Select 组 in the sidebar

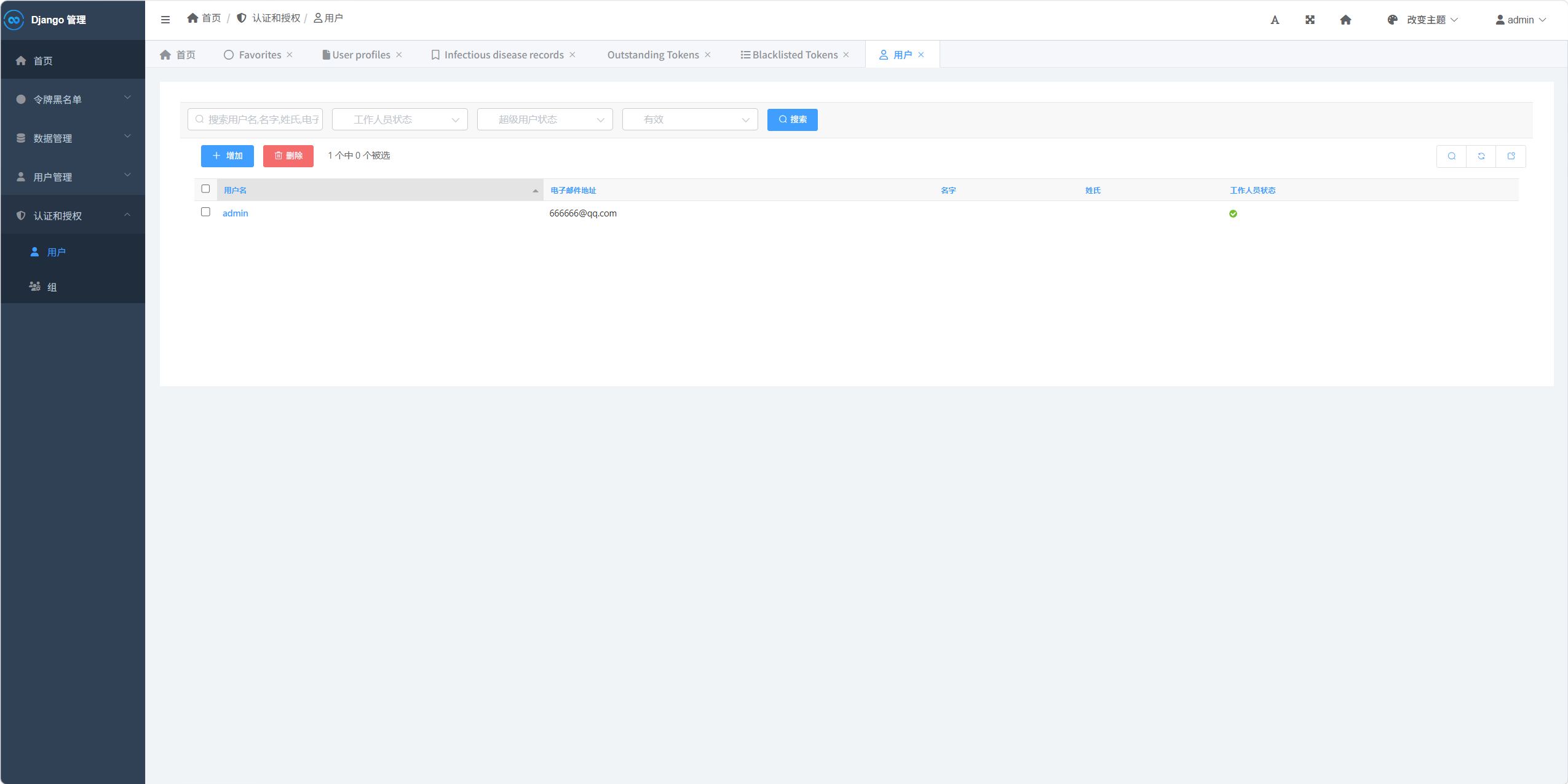coord(52,287)
